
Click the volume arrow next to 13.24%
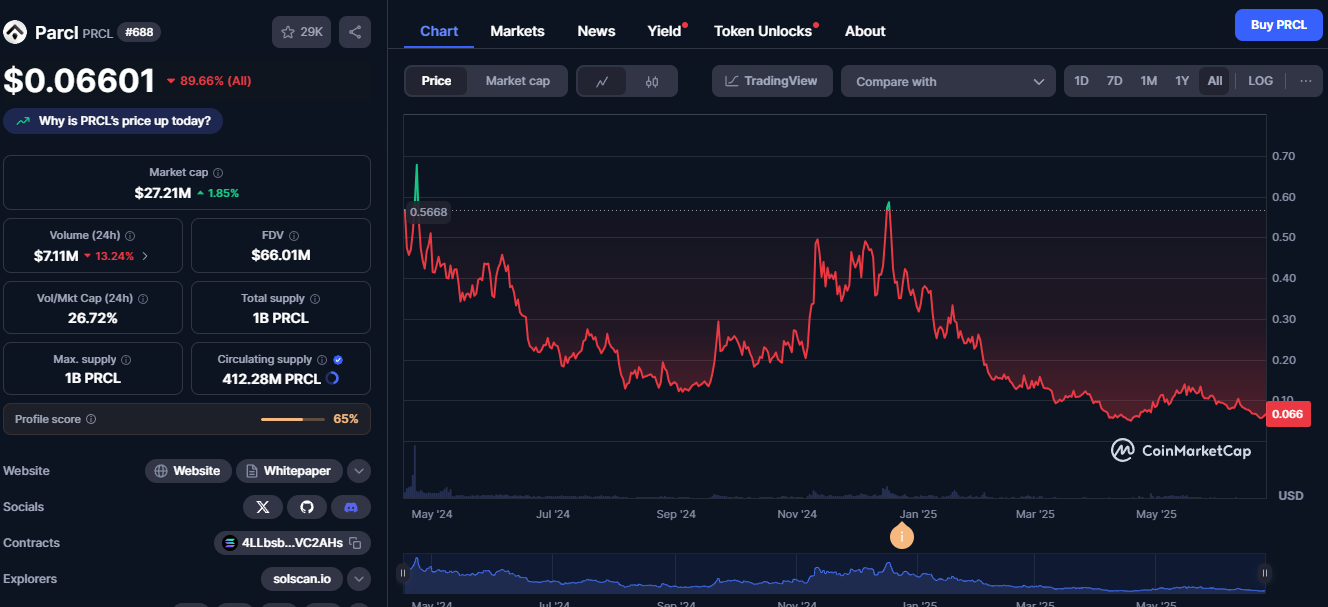pyautogui.click(x=145, y=256)
